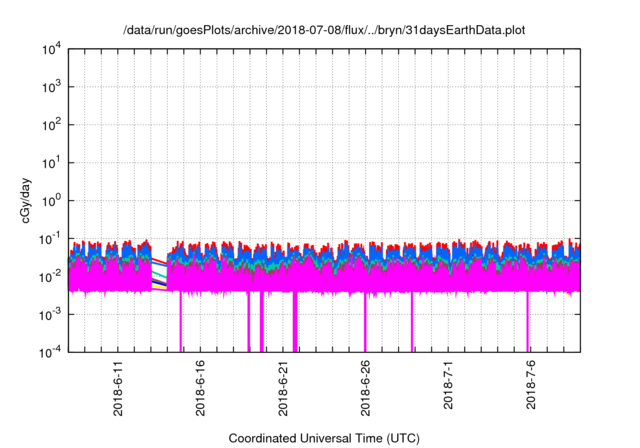Click the 10^4 y-axis tick label
This screenshot has height=448, width=640.
click(51, 49)
